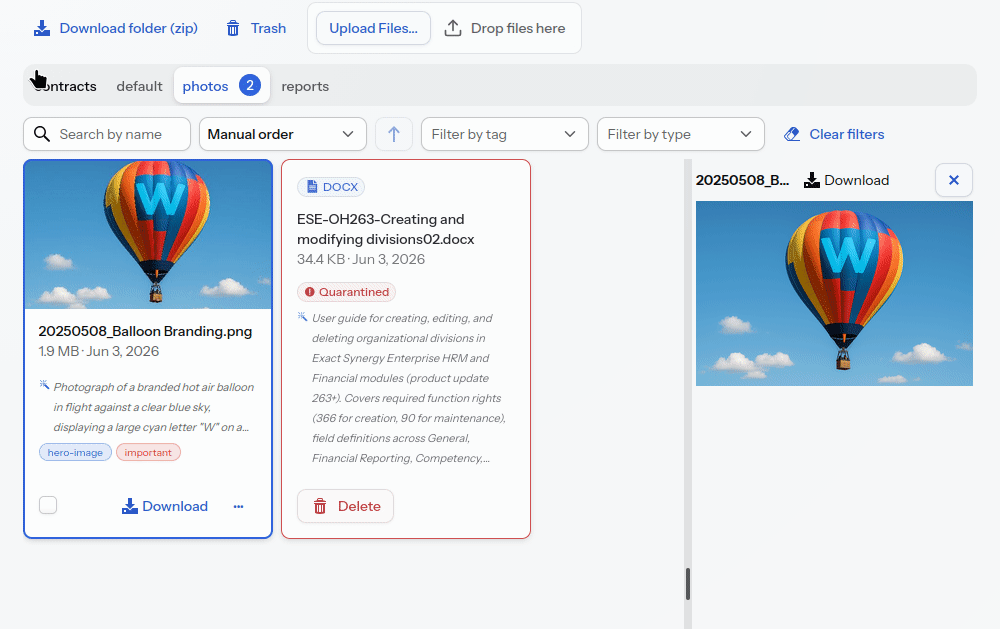This screenshot has height=629, width=1000.
Task: Click the DOCX file type badge
Action: click(x=331, y=187)
